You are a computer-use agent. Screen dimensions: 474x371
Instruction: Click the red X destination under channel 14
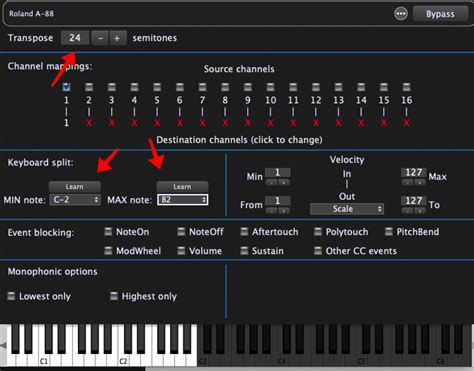(x=361, y=123)
